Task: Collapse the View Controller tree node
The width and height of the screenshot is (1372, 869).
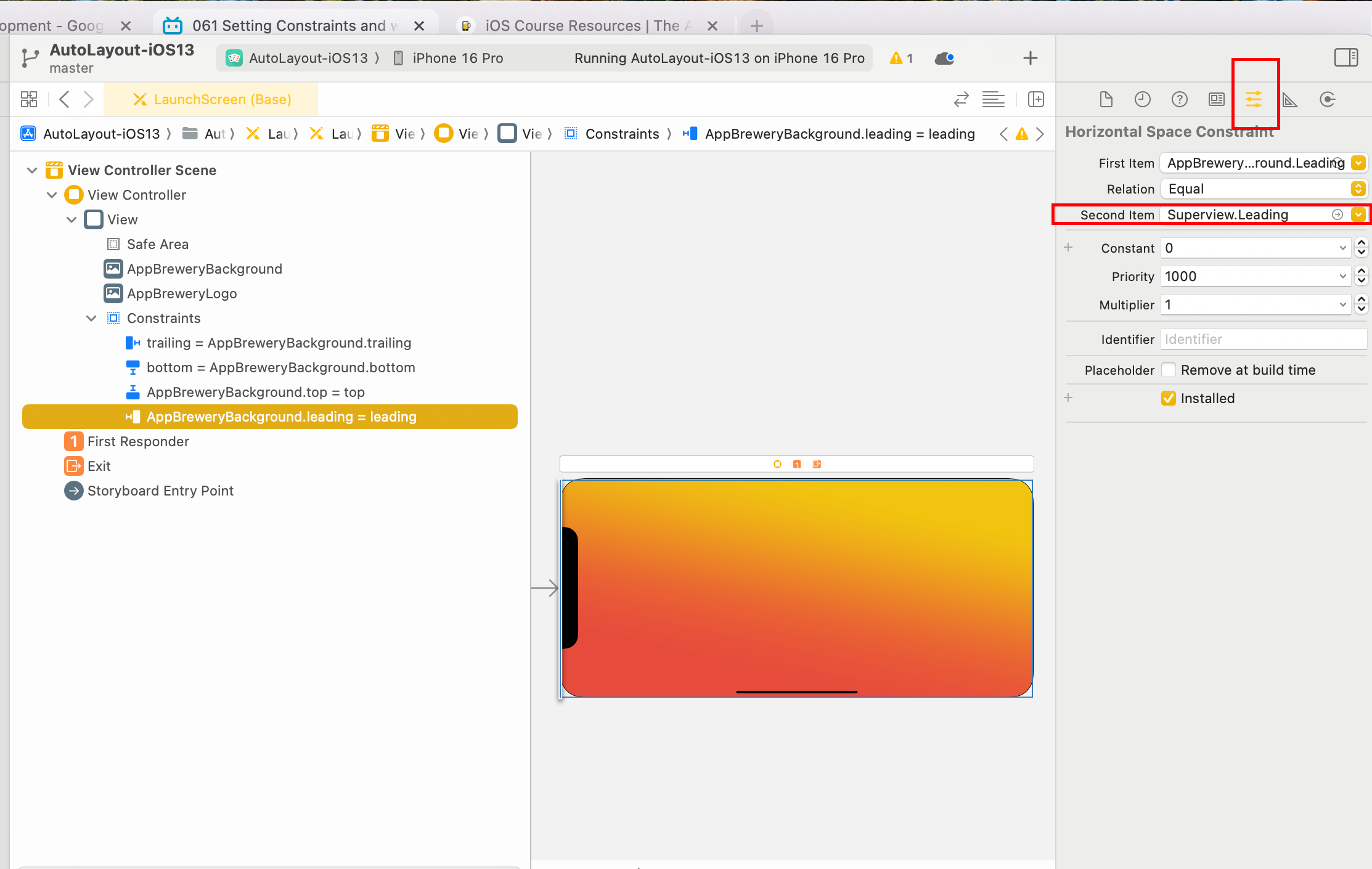Action: [x=52, y=195]
